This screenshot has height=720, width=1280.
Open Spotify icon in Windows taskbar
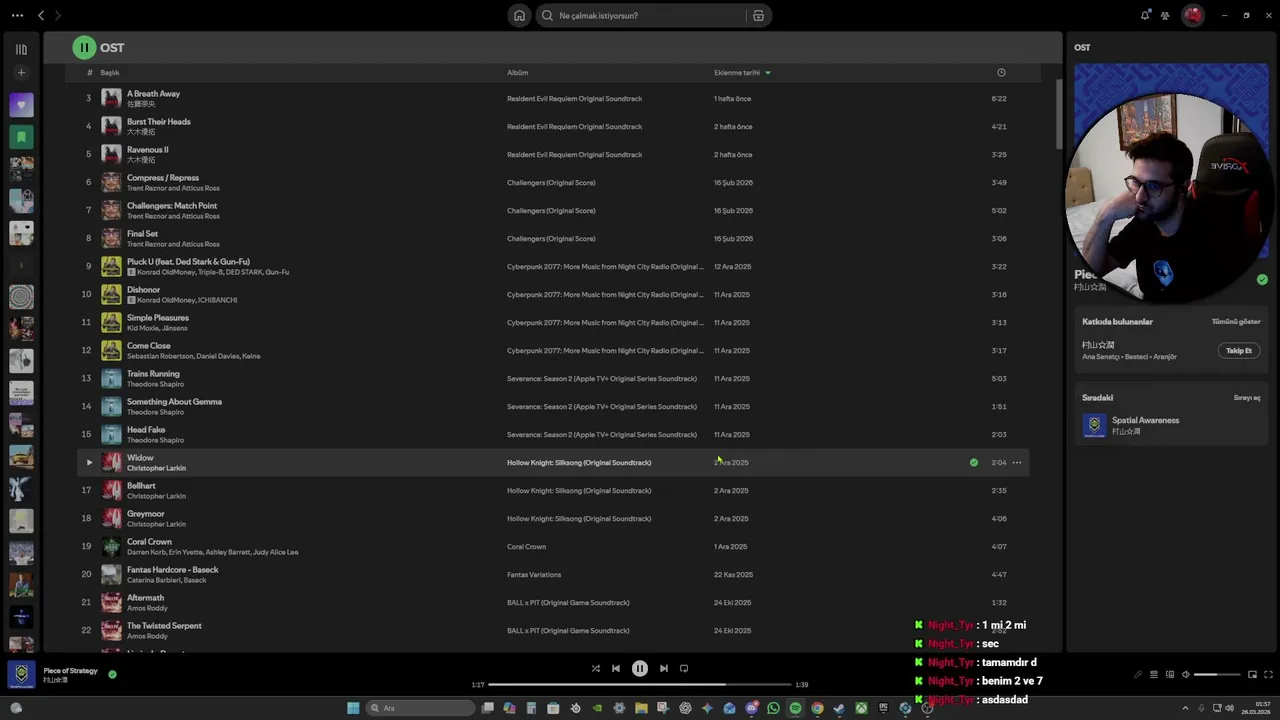pyautogui.click(x=795, y=708)
